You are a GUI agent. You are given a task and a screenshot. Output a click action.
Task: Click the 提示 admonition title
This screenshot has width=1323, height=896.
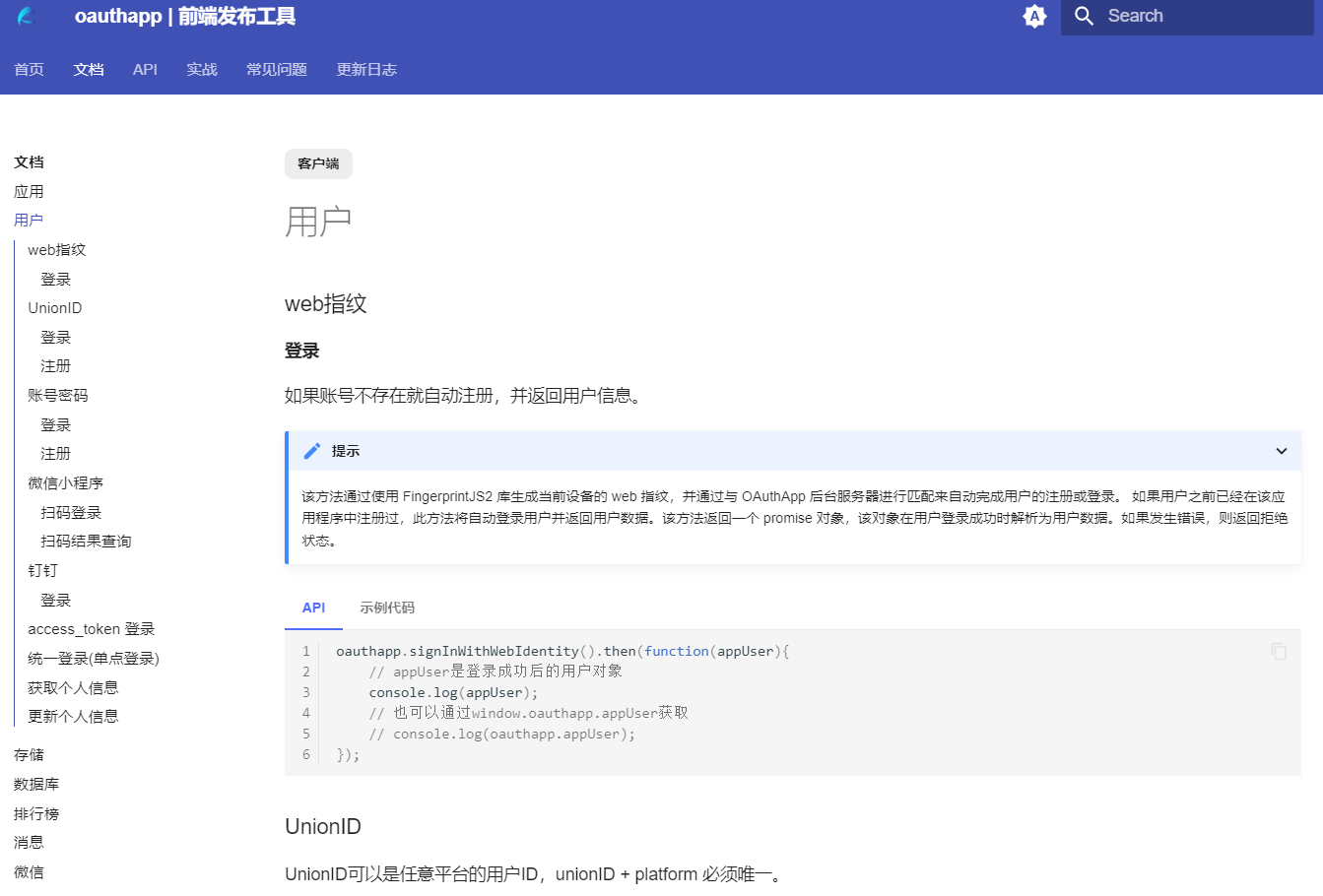point(346,451)
